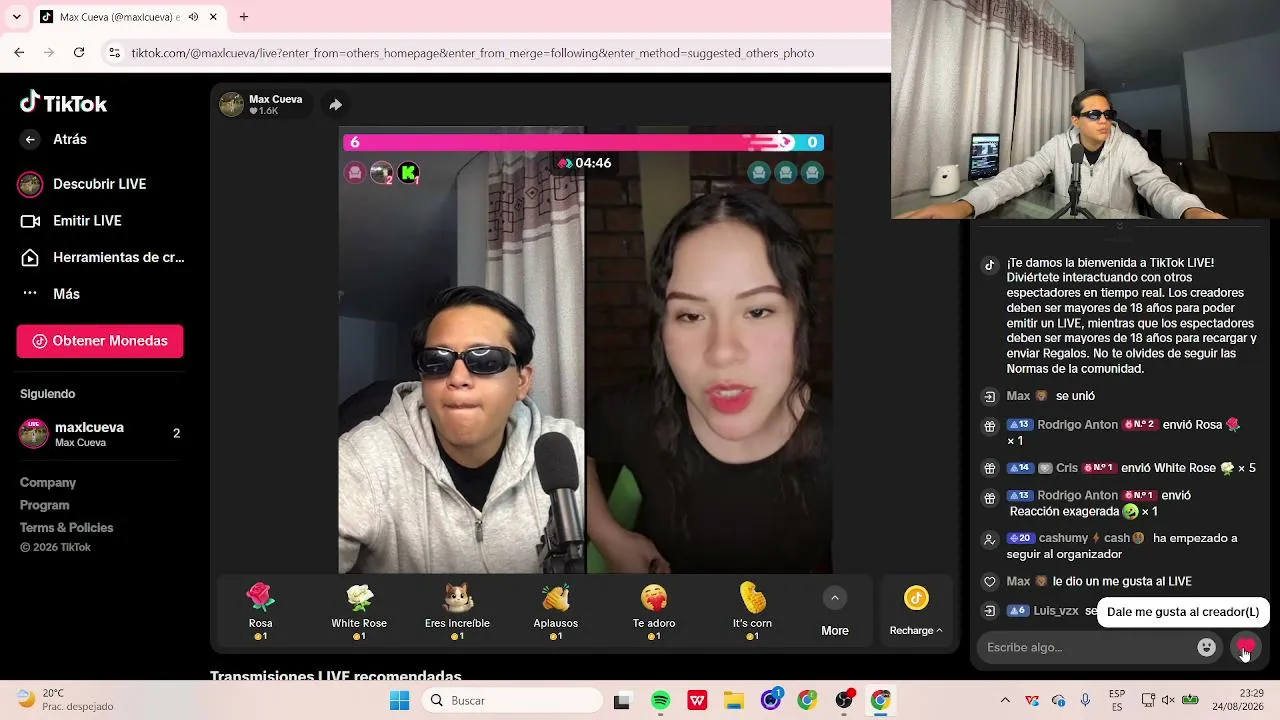Click the Chrome address bar URL
This screenshot has height=720, width=1280.
point(473,53)
